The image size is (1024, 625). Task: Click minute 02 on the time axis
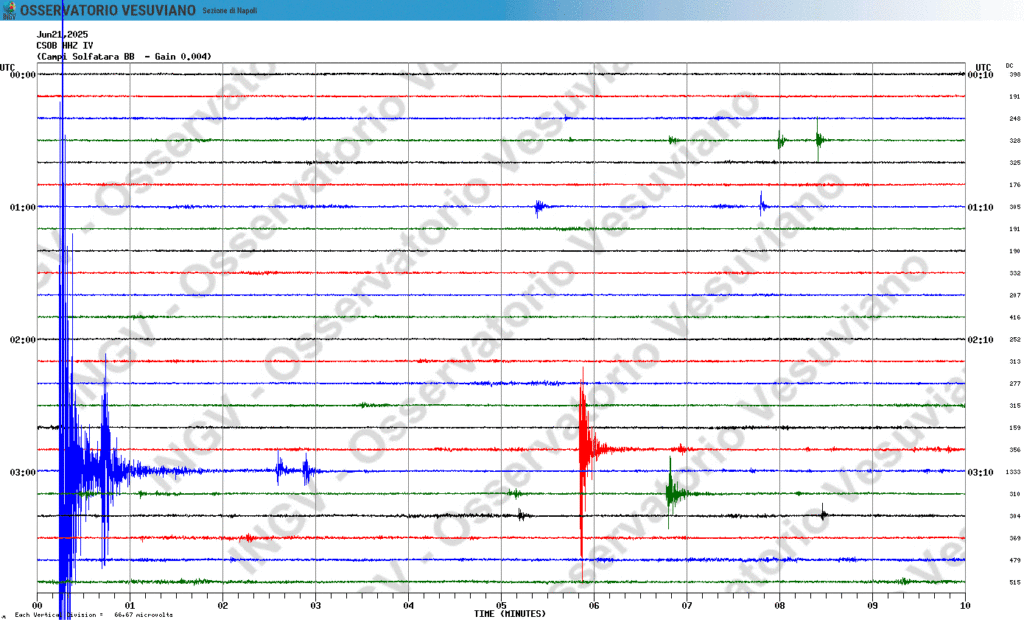223,605
